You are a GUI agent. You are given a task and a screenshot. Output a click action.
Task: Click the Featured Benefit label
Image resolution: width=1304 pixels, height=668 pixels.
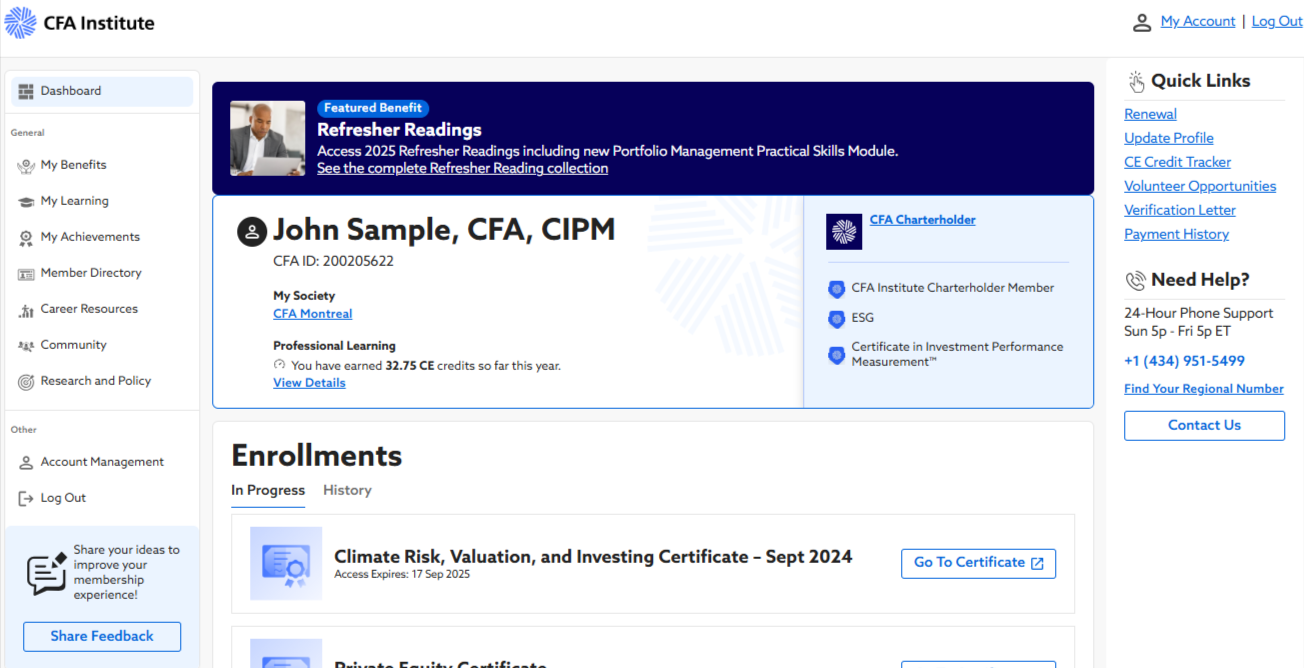tap(373, 108)
